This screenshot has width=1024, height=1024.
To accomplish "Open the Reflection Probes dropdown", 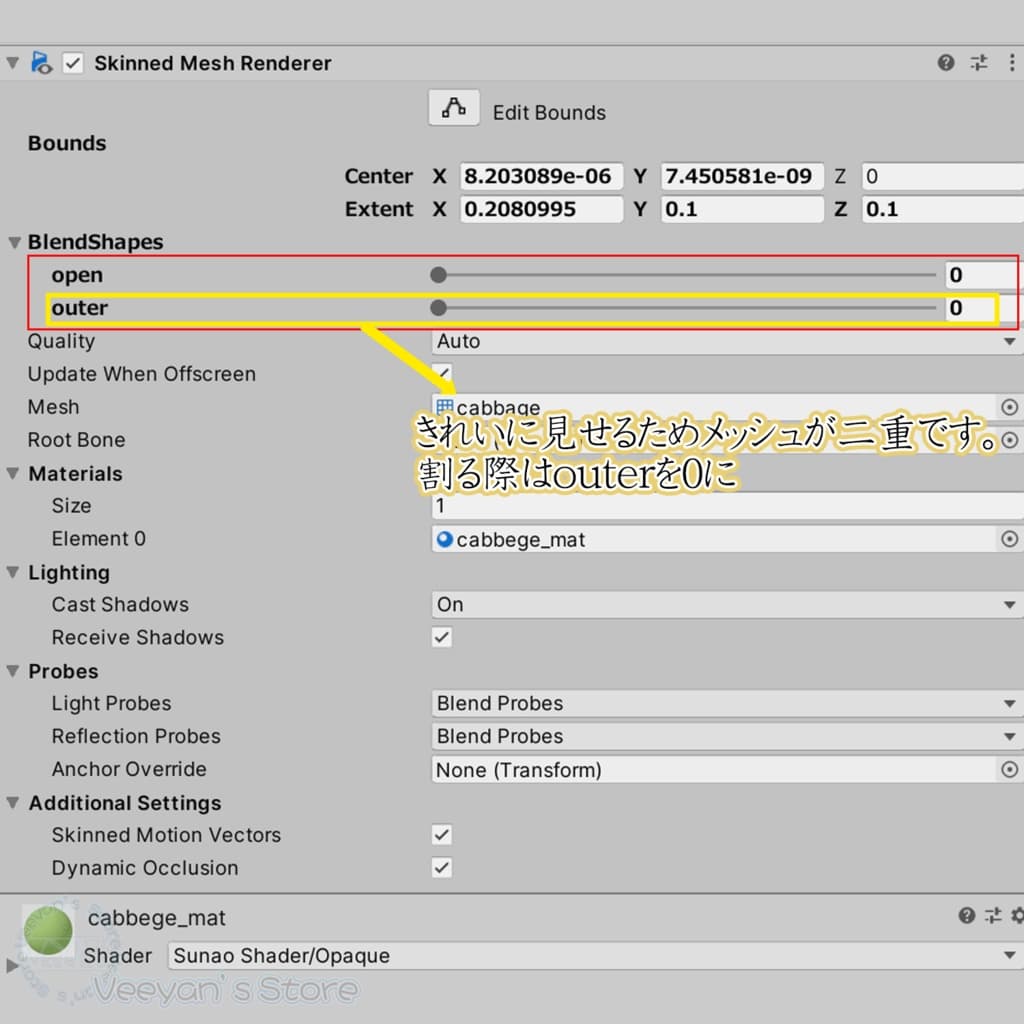I will coord(724,736).
